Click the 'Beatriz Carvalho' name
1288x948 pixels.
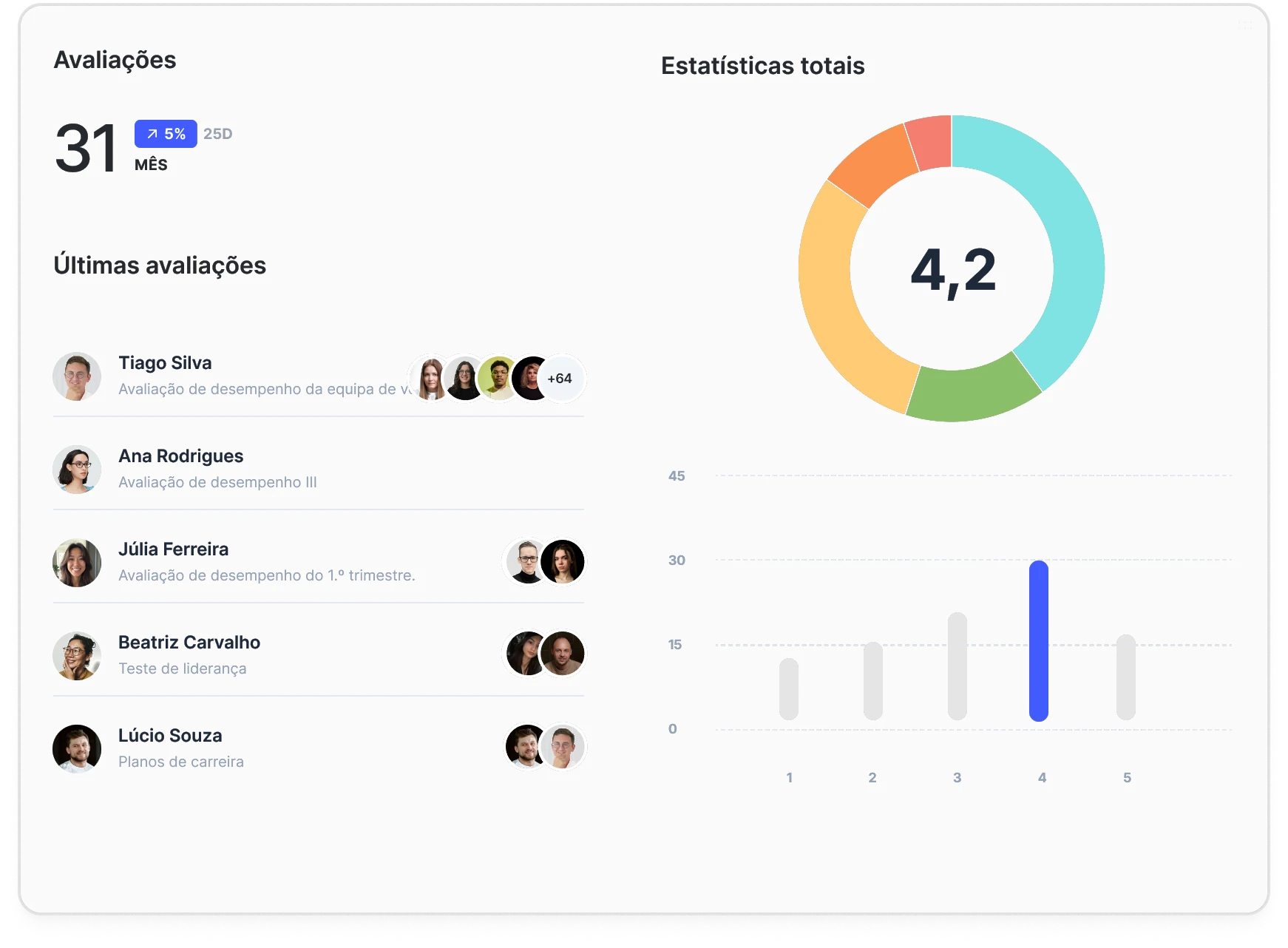tap(189, 643)
